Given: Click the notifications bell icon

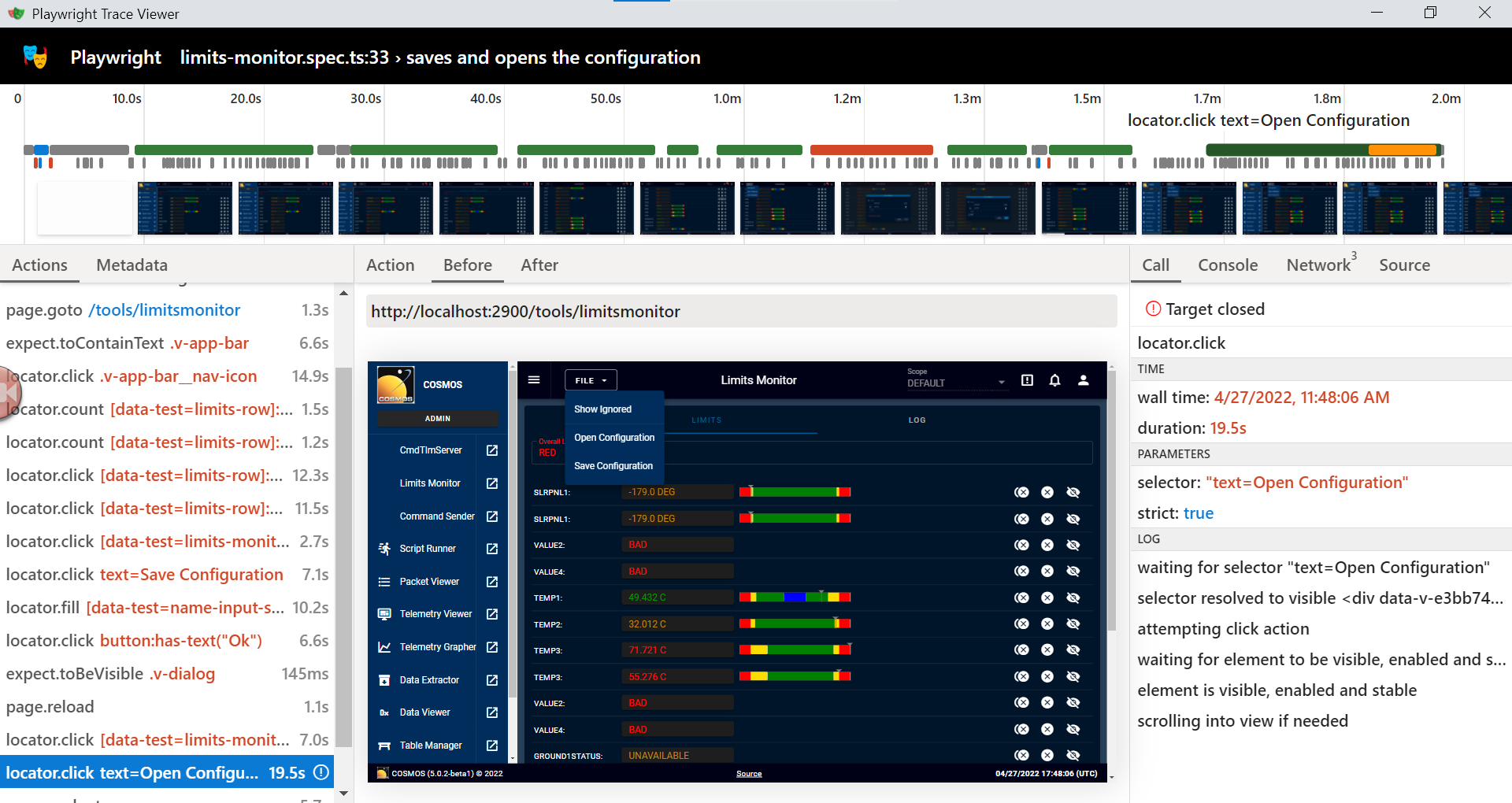Looking at the screenshot, I should click(1055, 380).
